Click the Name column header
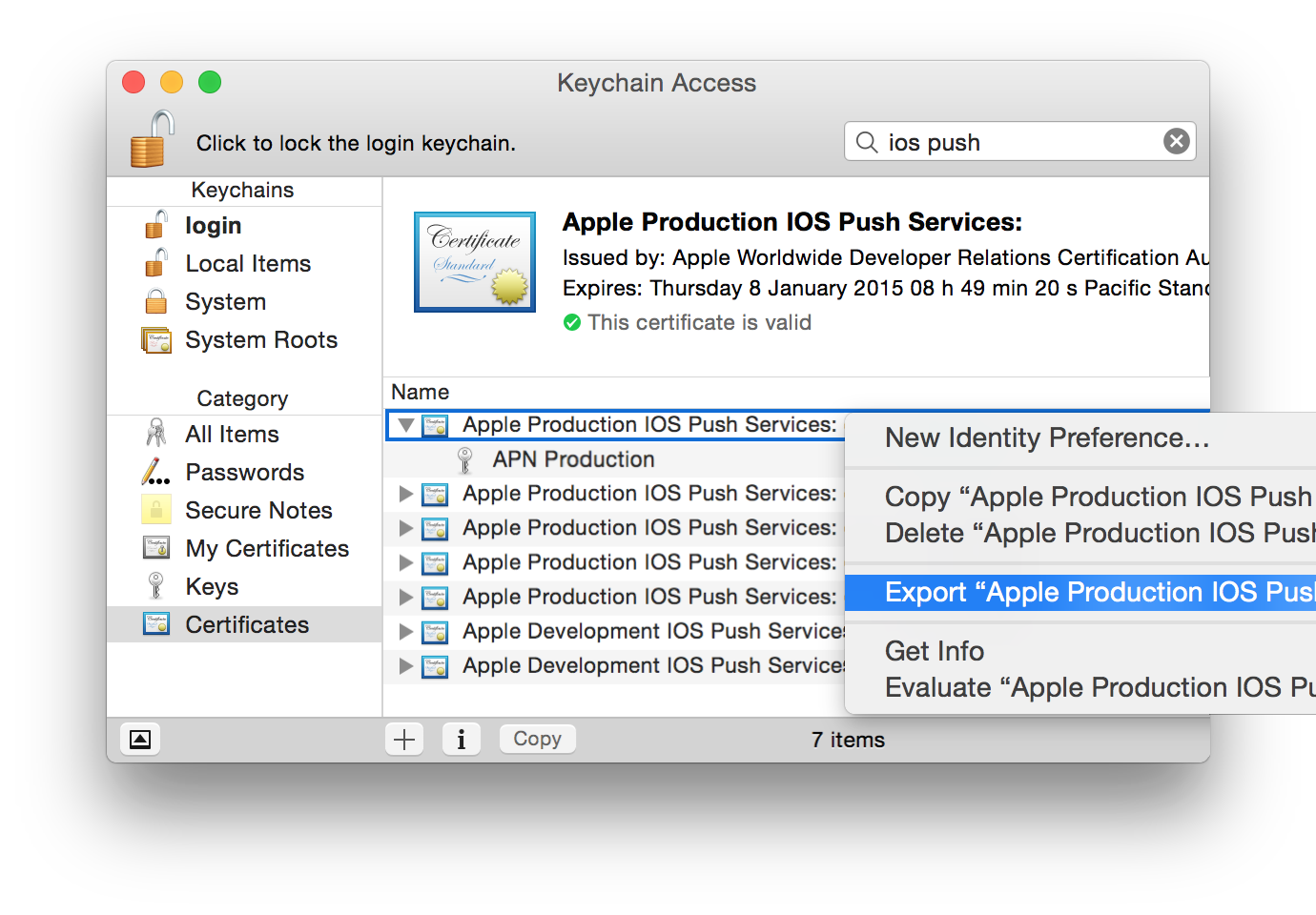The image size is (1316, 915). [x=421, y=392]
